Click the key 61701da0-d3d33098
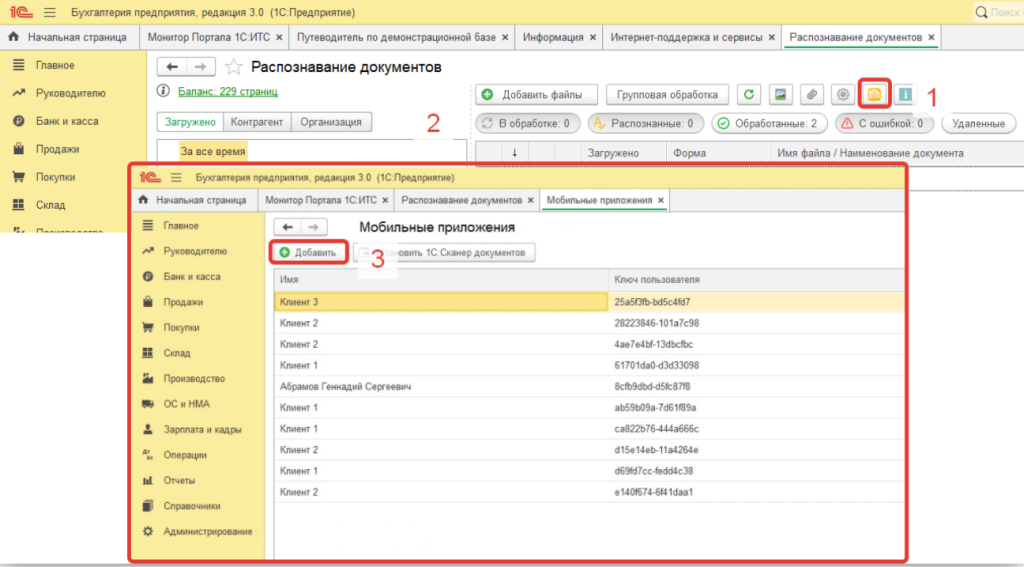1024x567 pixels. (656, 365)
